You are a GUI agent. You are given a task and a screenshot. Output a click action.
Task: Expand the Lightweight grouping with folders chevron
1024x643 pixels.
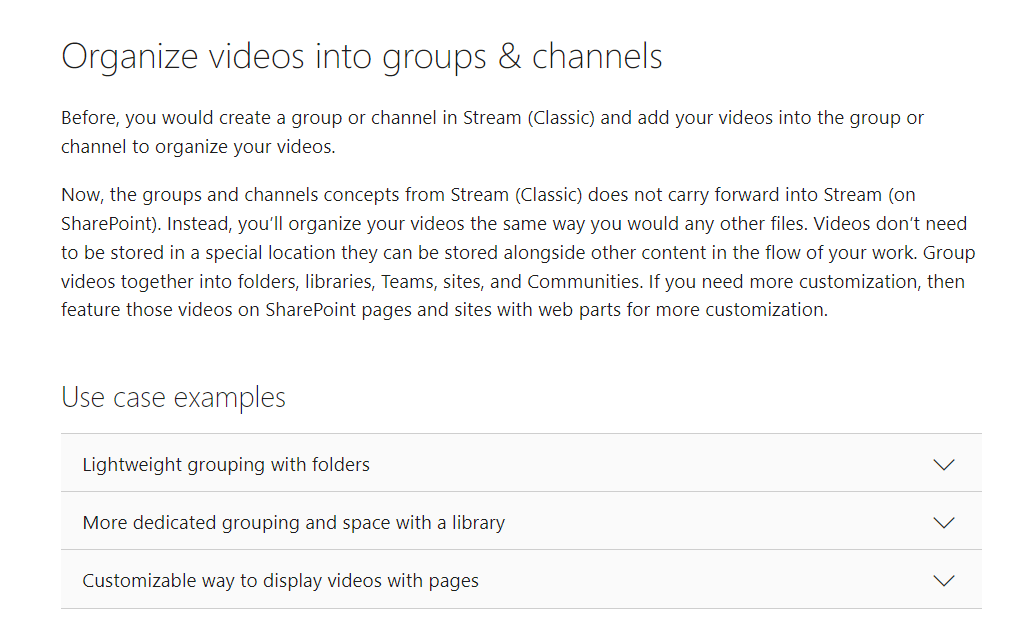pos(944,464)
